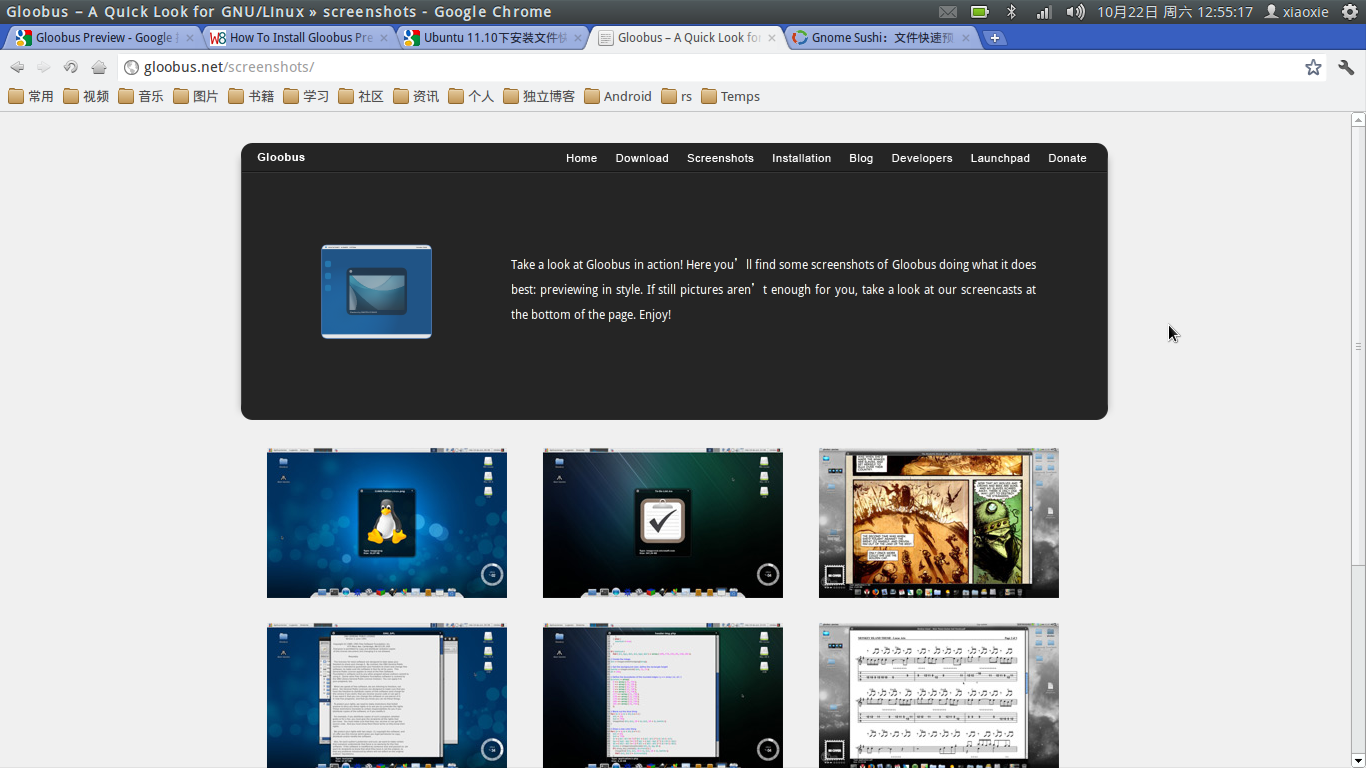Open the 独立博客 bookmarks folder
Screen dimensions: 1366x768
click(x=539, y=96)
